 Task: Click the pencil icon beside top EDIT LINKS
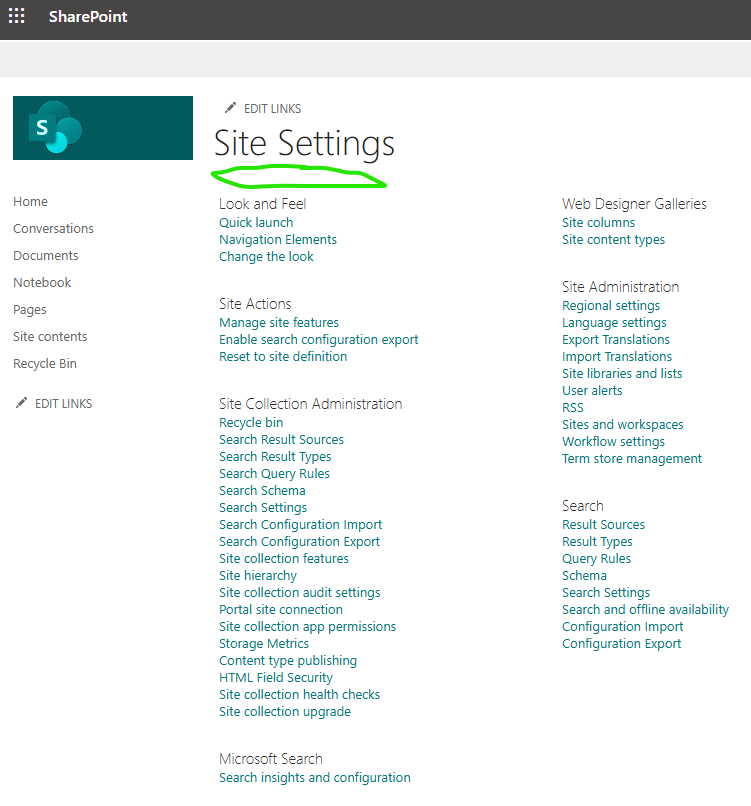tap(230, 108)
